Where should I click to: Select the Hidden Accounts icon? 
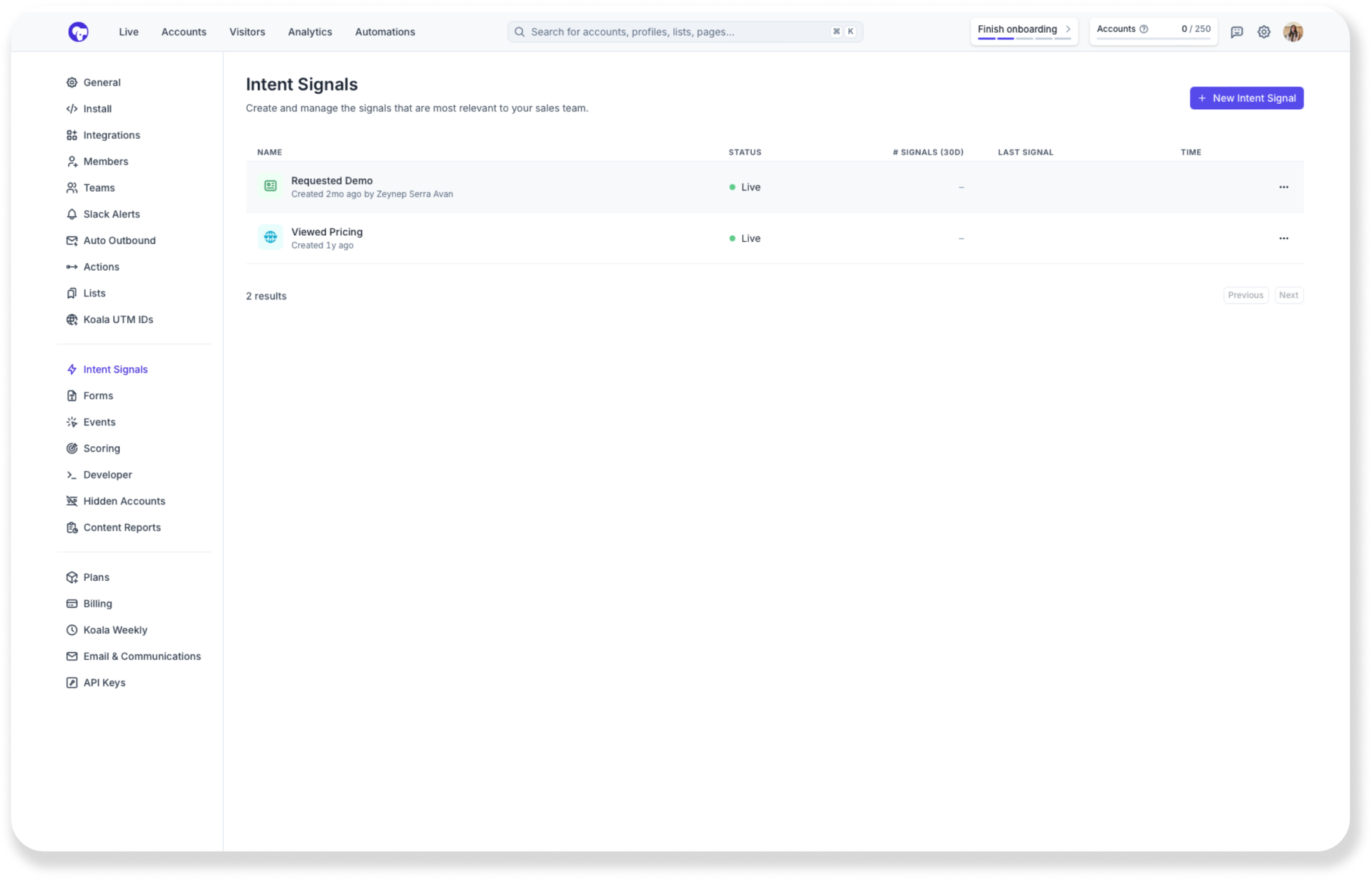tap(72, 500)
